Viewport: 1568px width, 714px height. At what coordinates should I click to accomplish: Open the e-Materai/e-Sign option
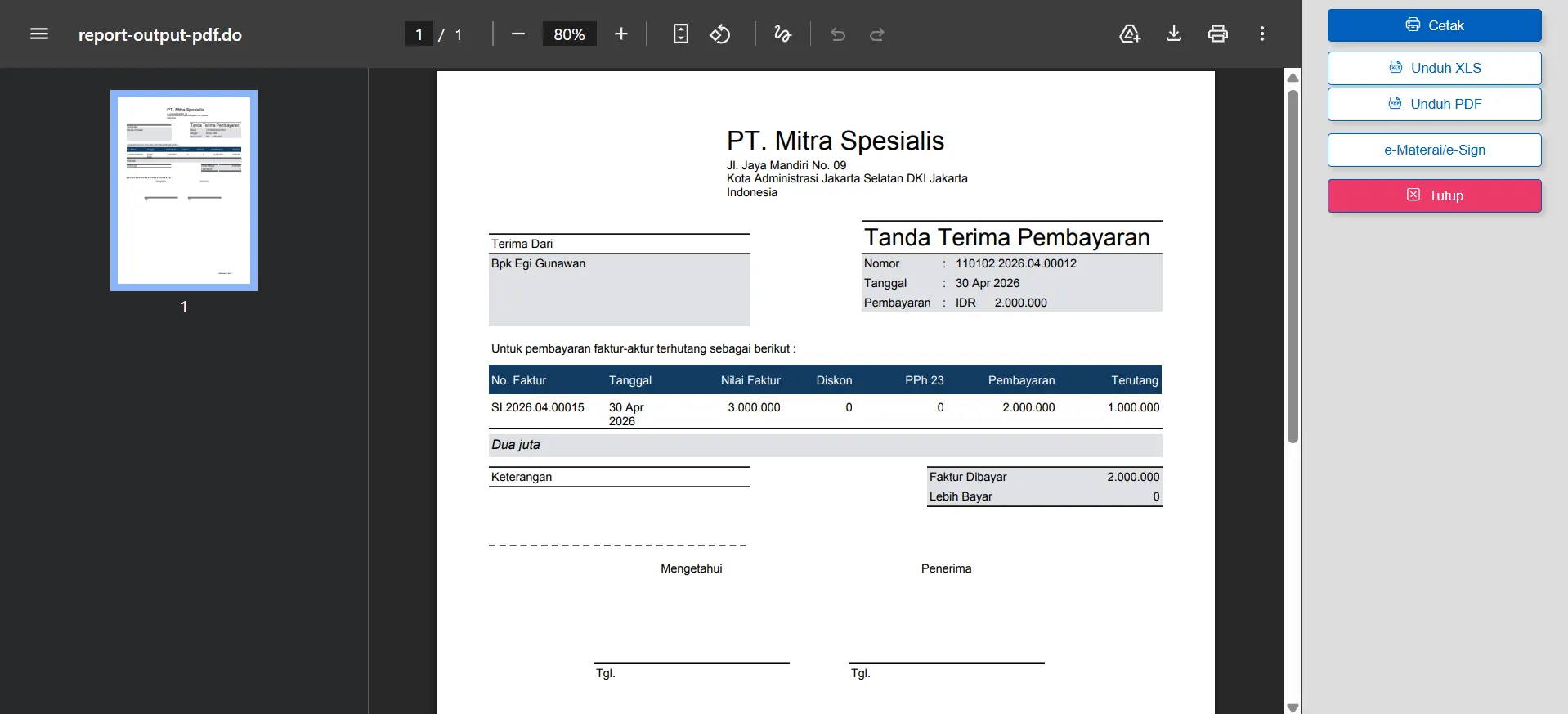(1435, 150)
